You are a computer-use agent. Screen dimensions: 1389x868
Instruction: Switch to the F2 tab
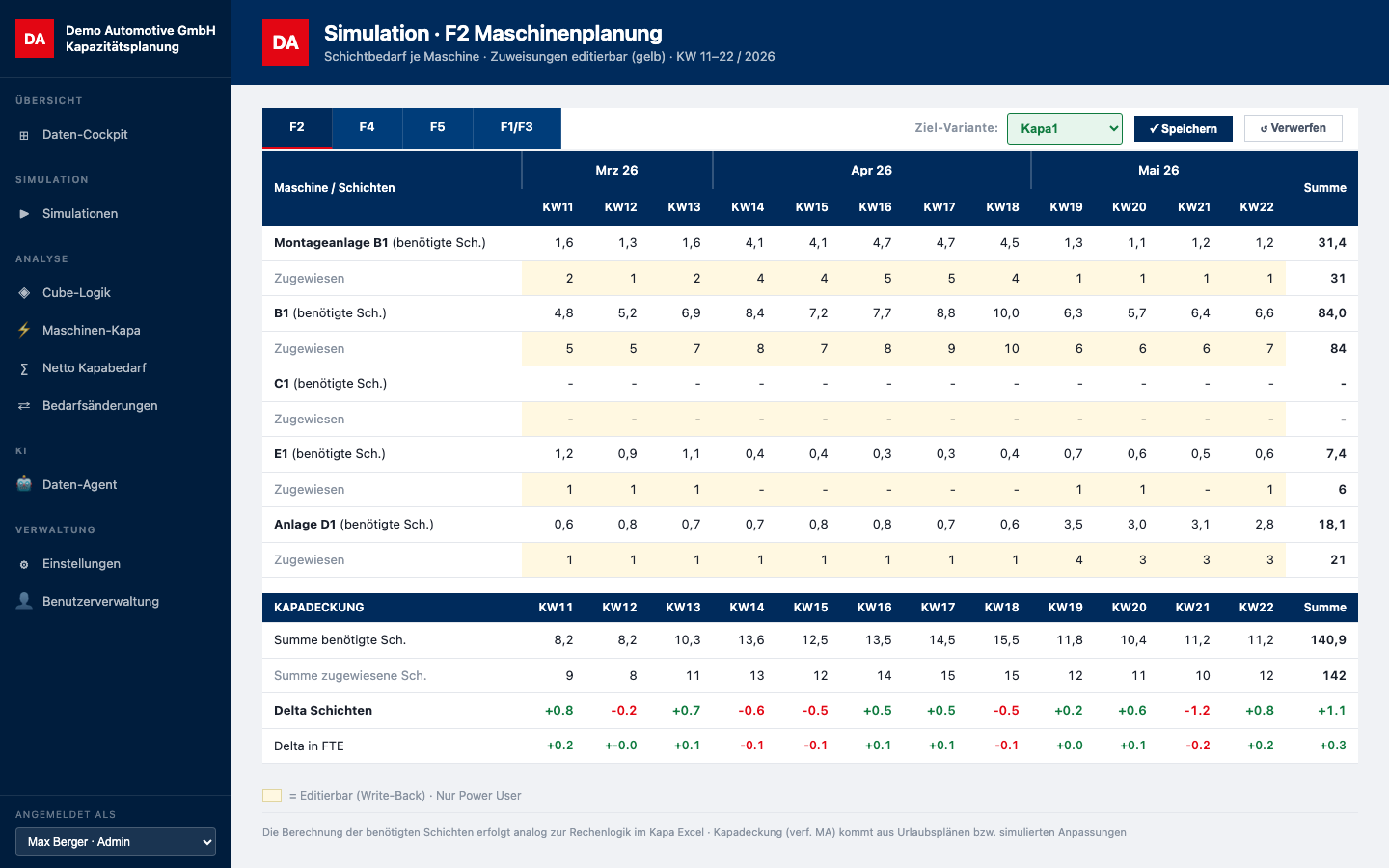pyautogui.click(x=297, y=127)
